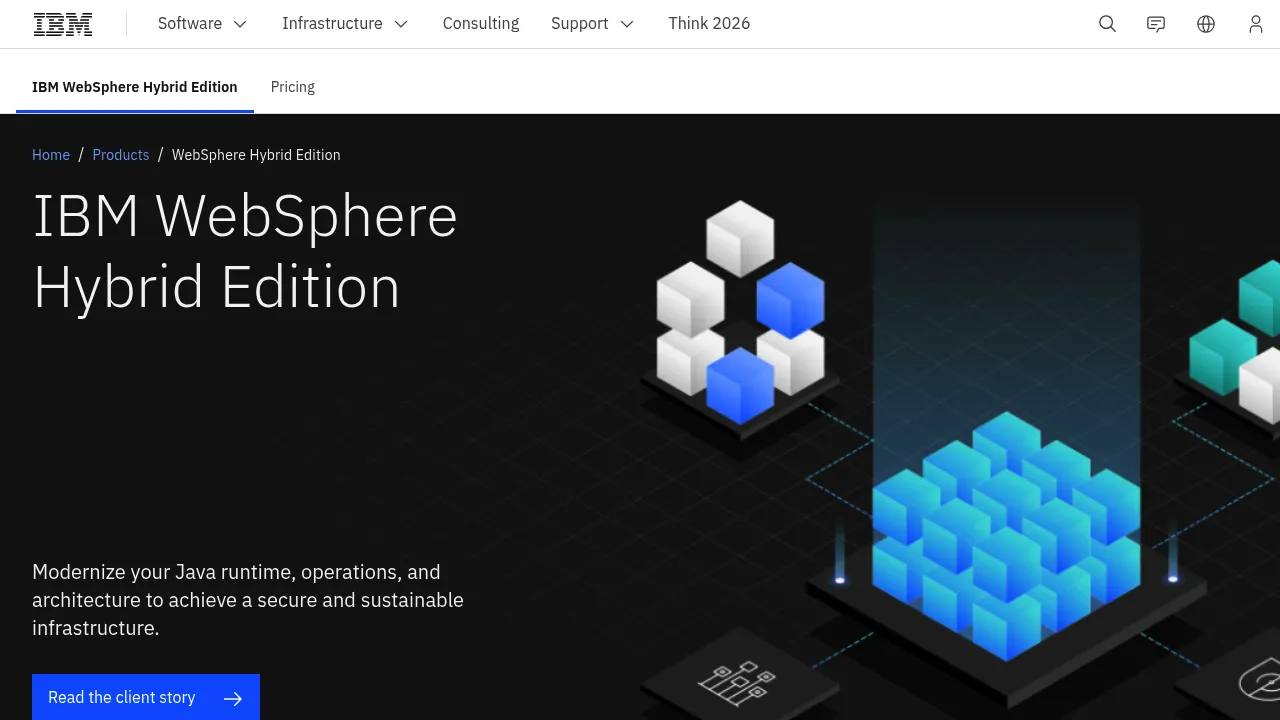
Task: Click the IBM logo
Action: (63, 24)
